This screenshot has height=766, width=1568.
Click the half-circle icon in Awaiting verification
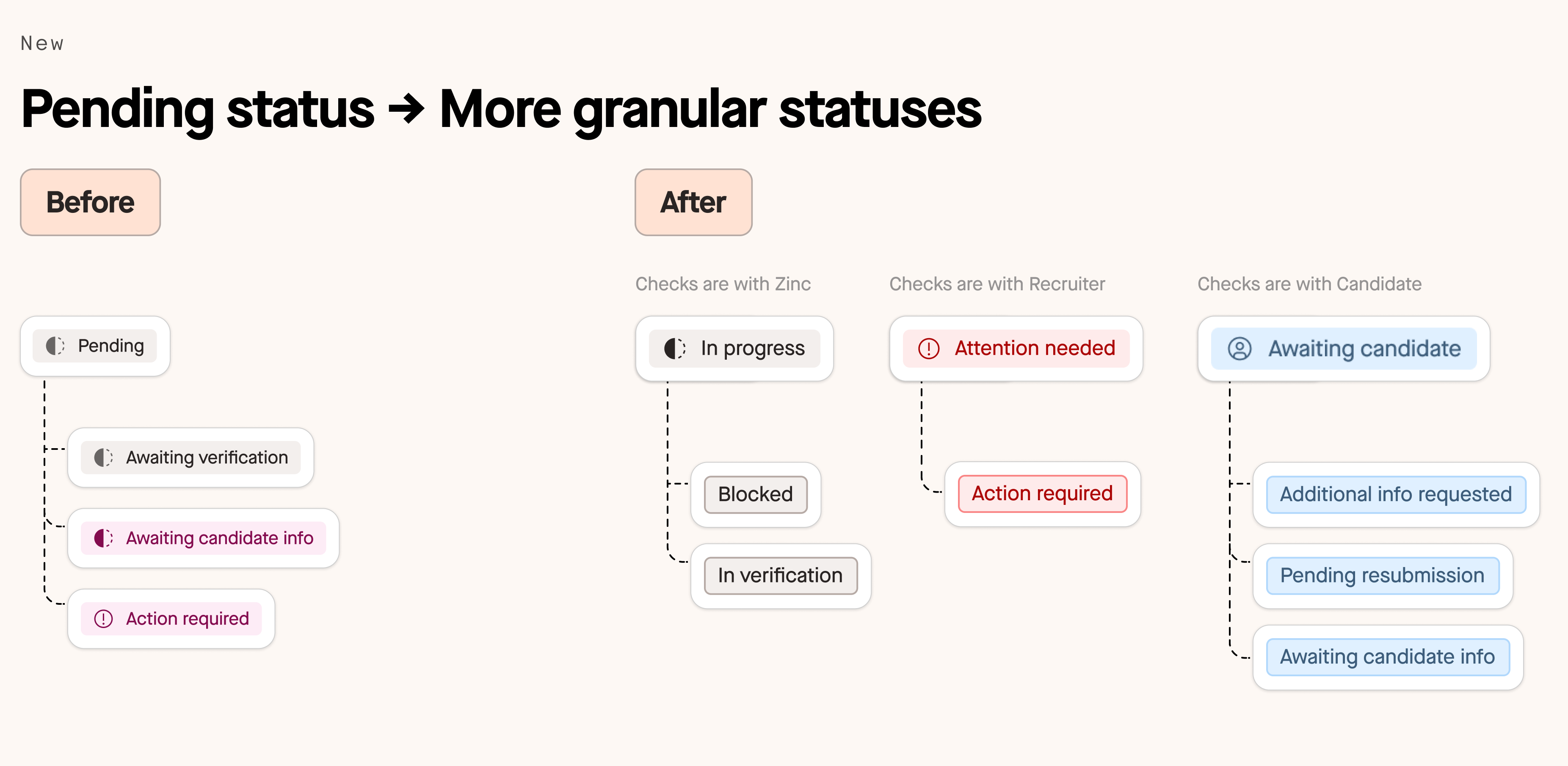103,457
